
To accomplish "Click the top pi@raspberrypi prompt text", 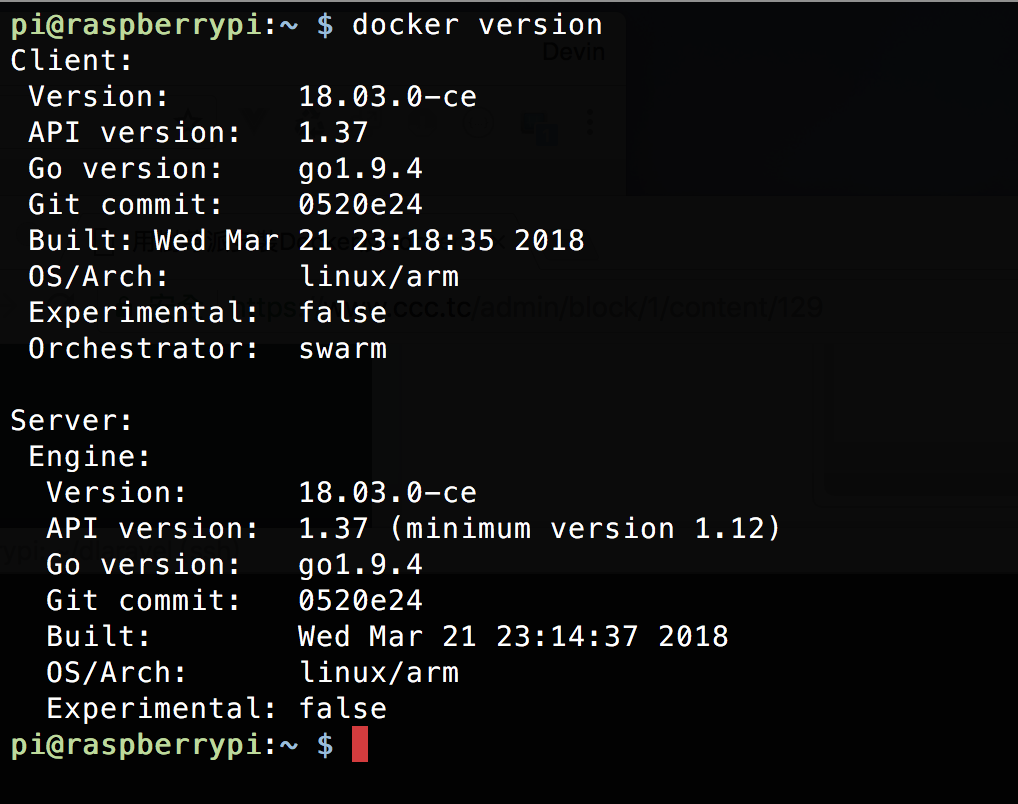I will point(155,26).
